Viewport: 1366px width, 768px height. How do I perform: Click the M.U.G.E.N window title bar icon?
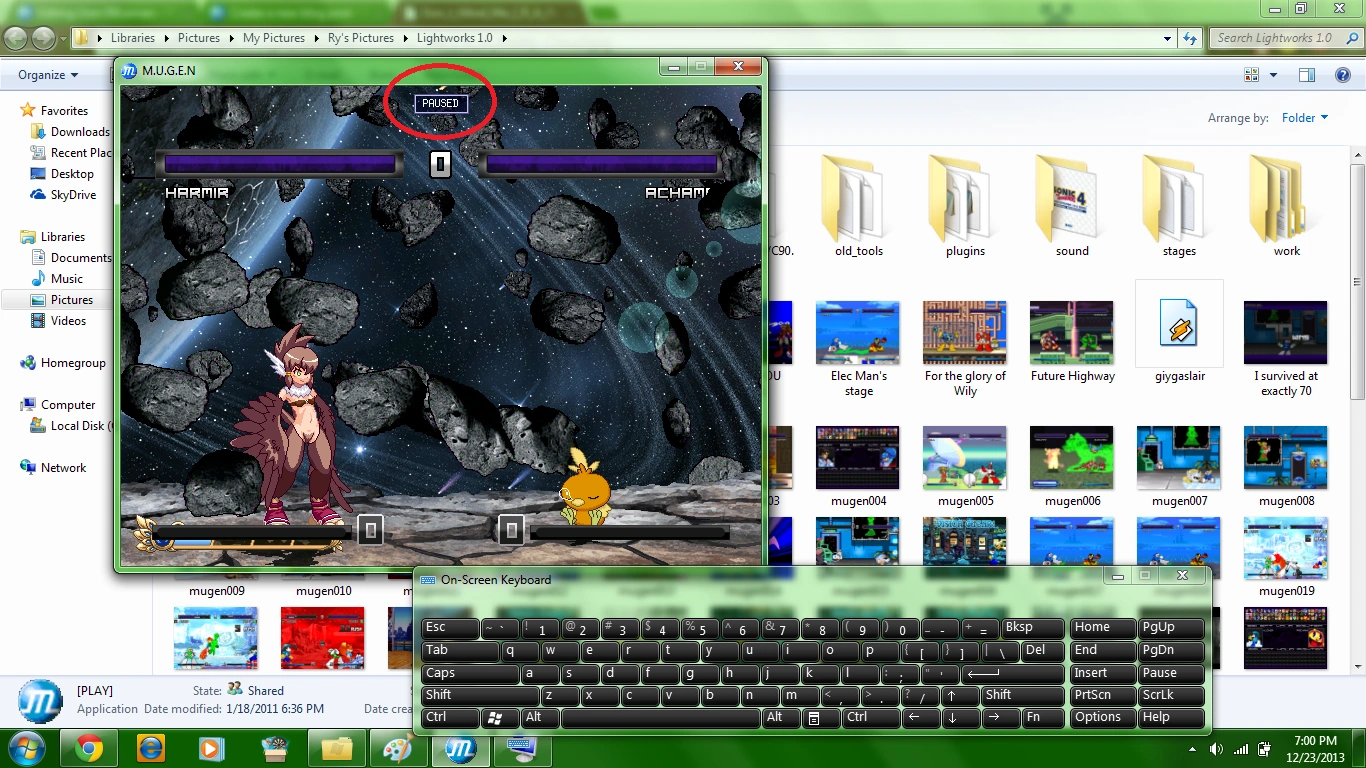click(x=129, y=71)
